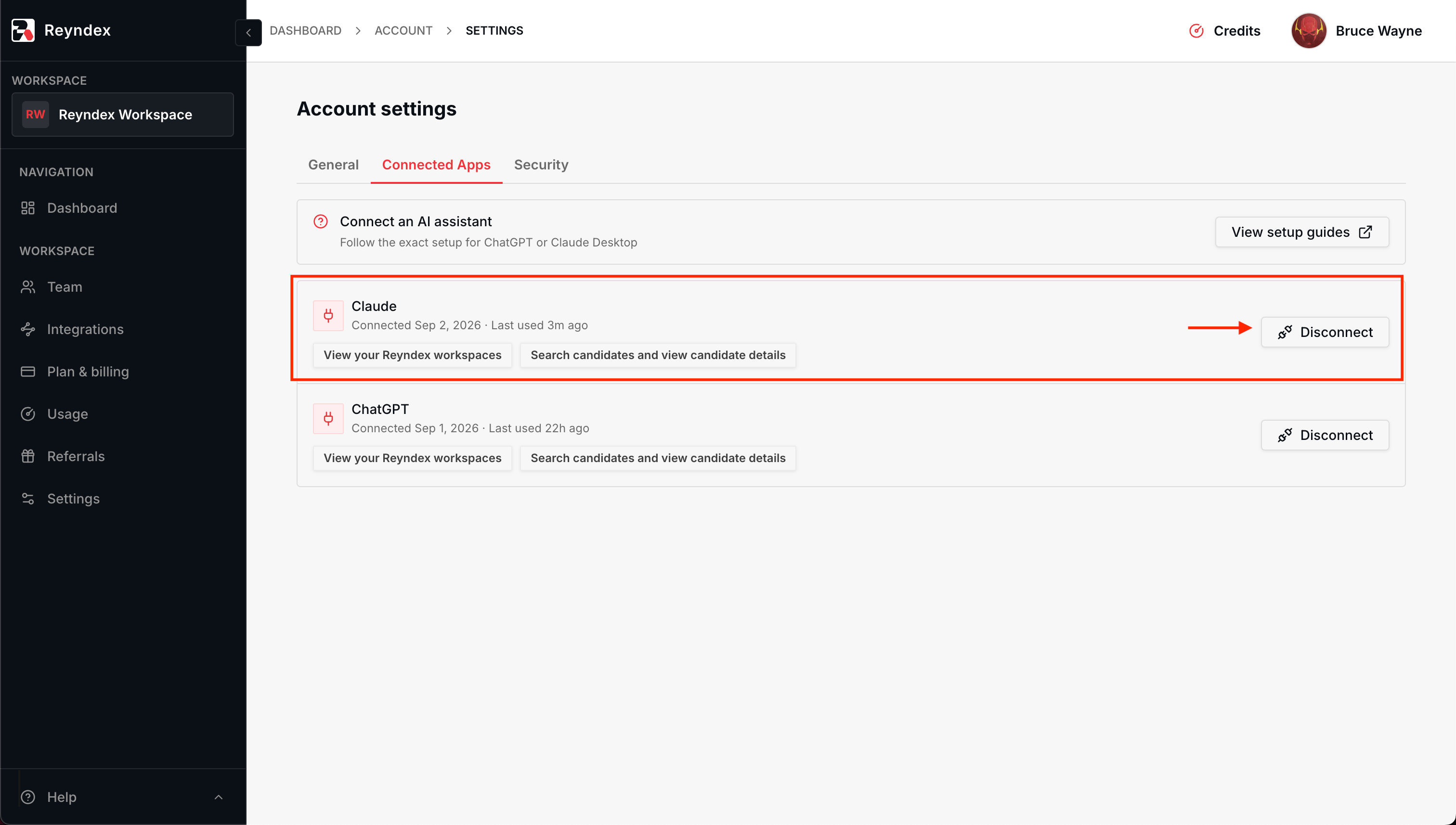
Task: Click the Referrals gift icon
Action: pos(28,456)
